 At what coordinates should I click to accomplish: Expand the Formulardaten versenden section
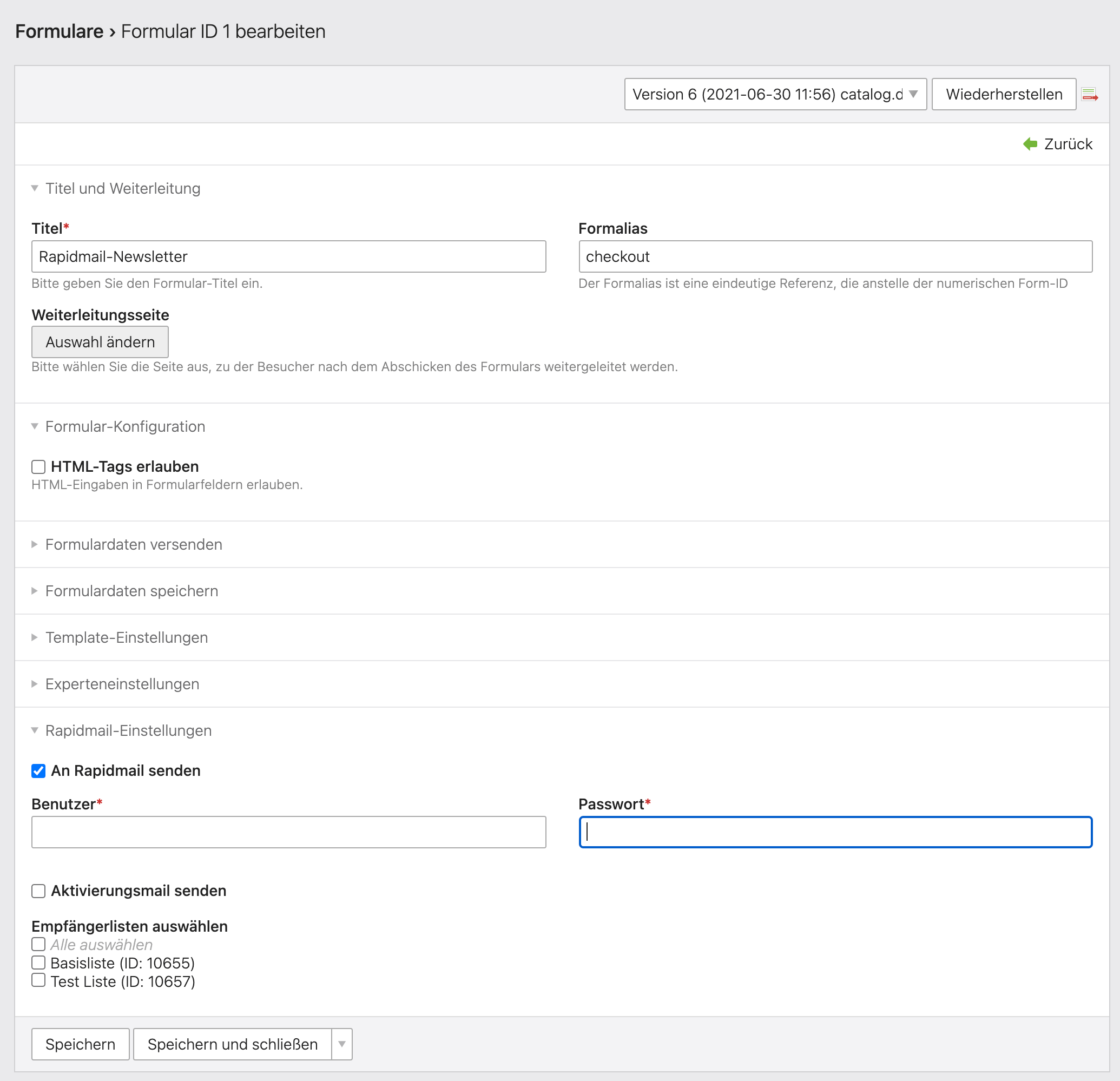133,544
